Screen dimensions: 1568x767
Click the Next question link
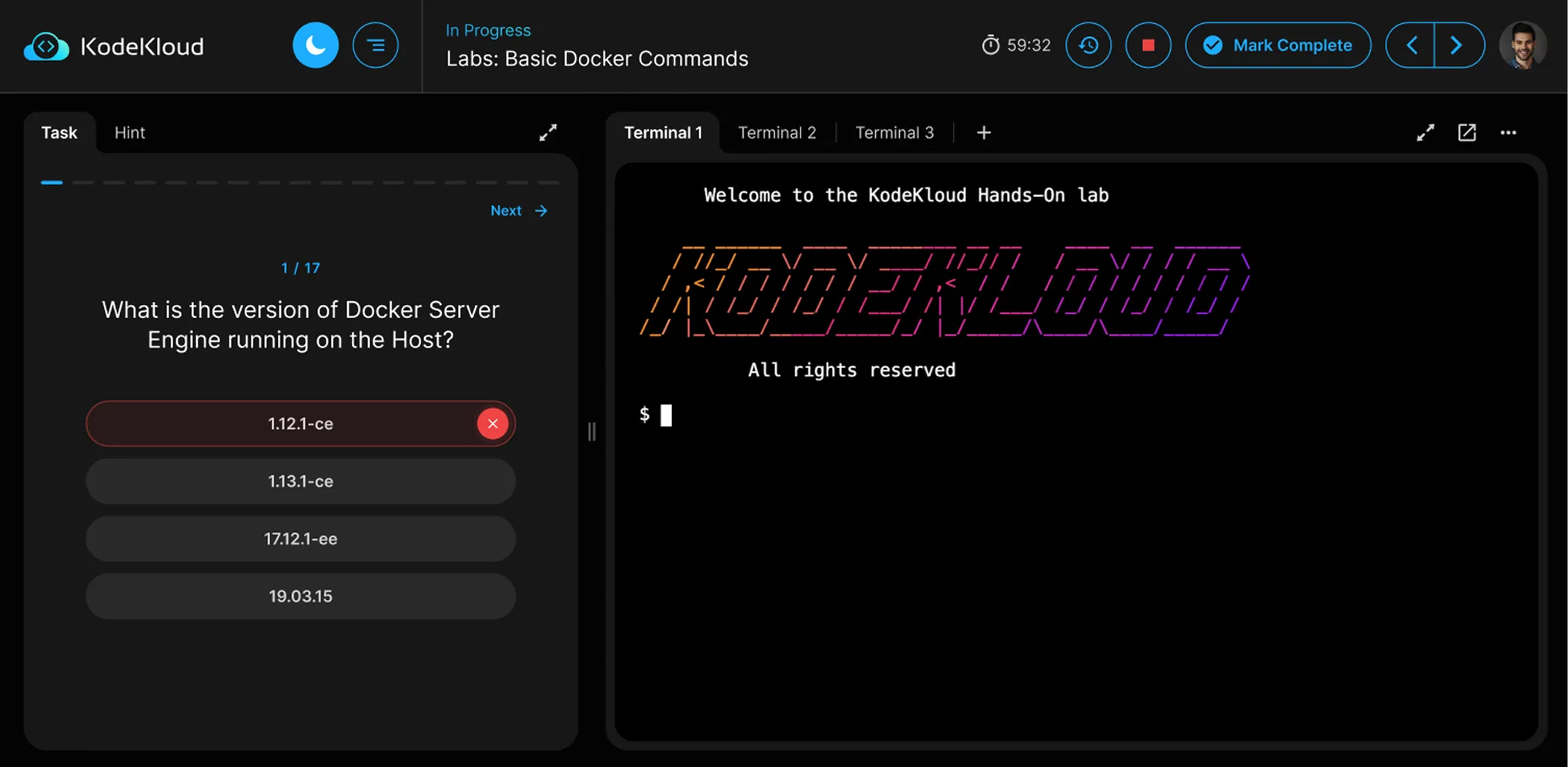(x=519, y=210)
